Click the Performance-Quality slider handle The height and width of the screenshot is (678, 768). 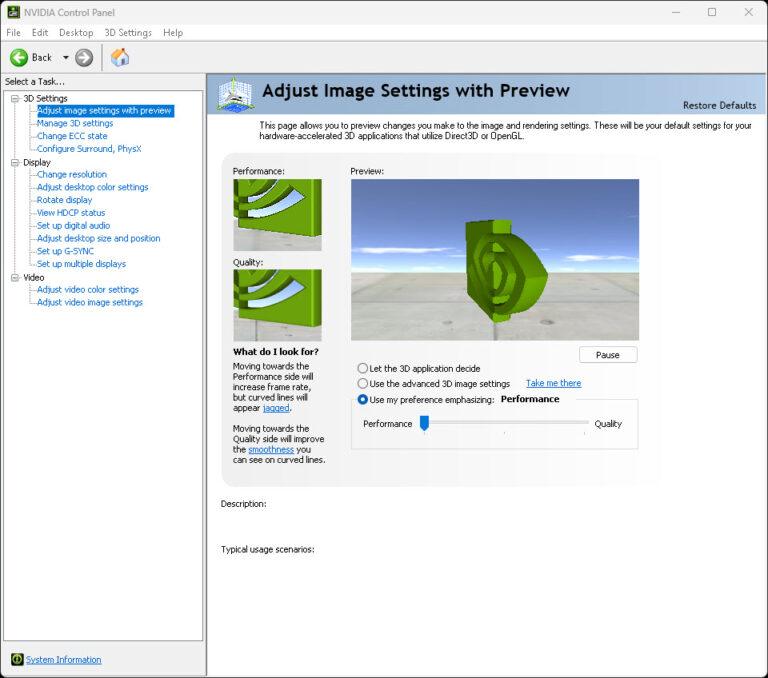point(424,424)
